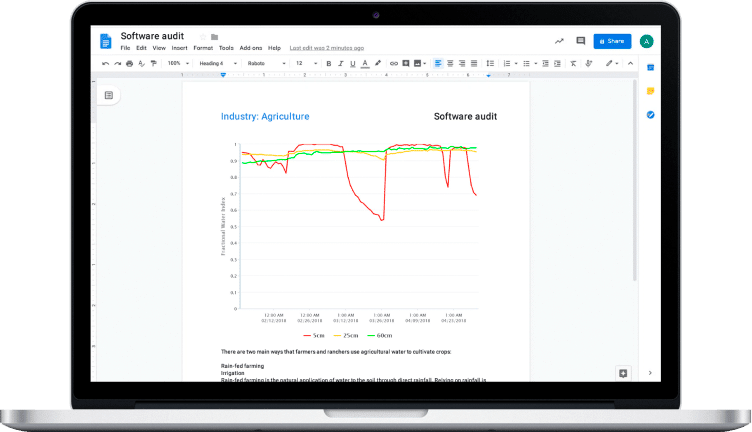
Task: Justify text
Action: coord(474,63)
